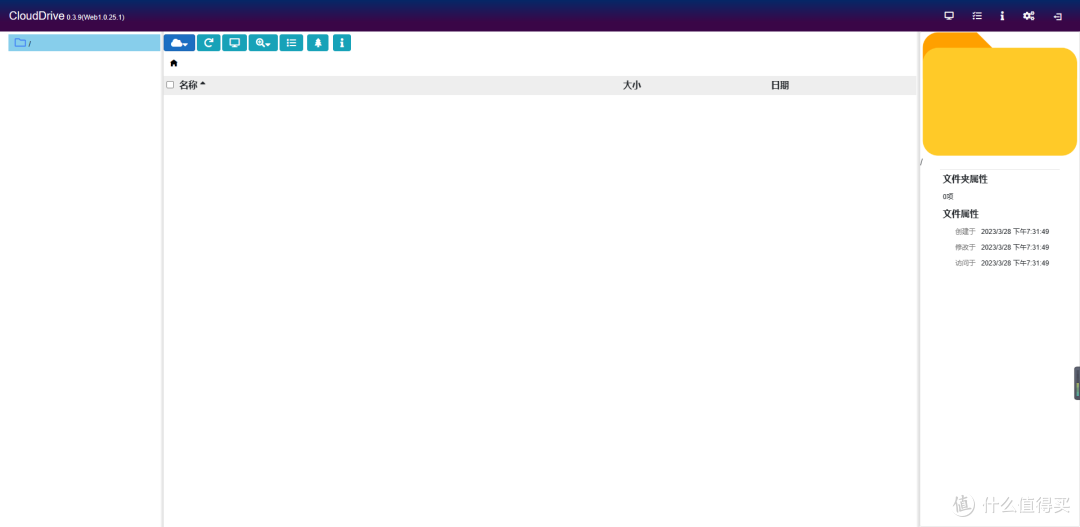Image resolution: width=1080 pixels, height=527 pixels.
Task: Click the refresh button in the teal toolbar
Action: pyautogui.click(x=208, y=43)
